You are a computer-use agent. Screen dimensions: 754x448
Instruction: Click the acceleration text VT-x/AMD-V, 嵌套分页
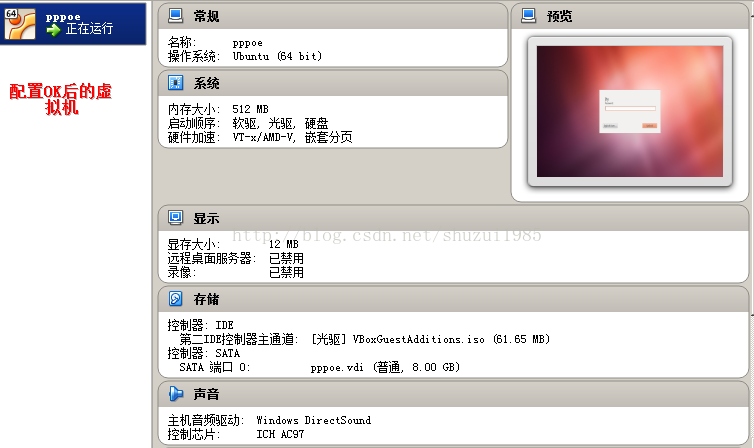pyautogui.click(x=292, y=137)
